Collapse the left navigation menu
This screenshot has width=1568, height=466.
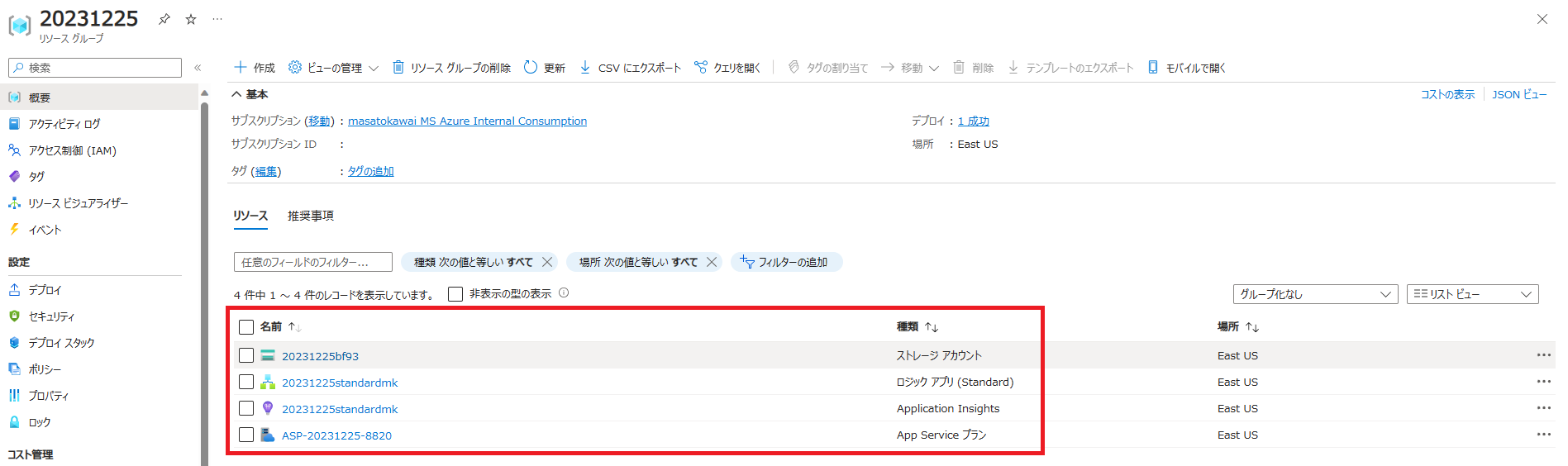(x=198, y=68)
